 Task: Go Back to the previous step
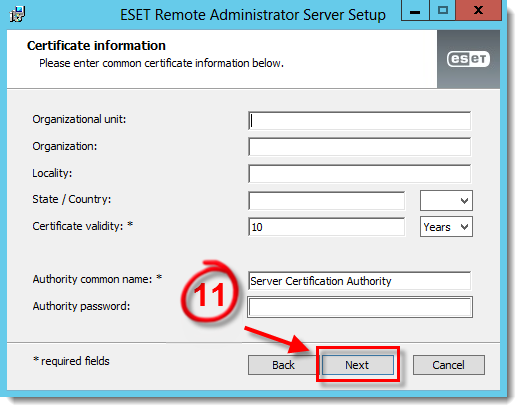pyautogui.click(x=283, y=365)
